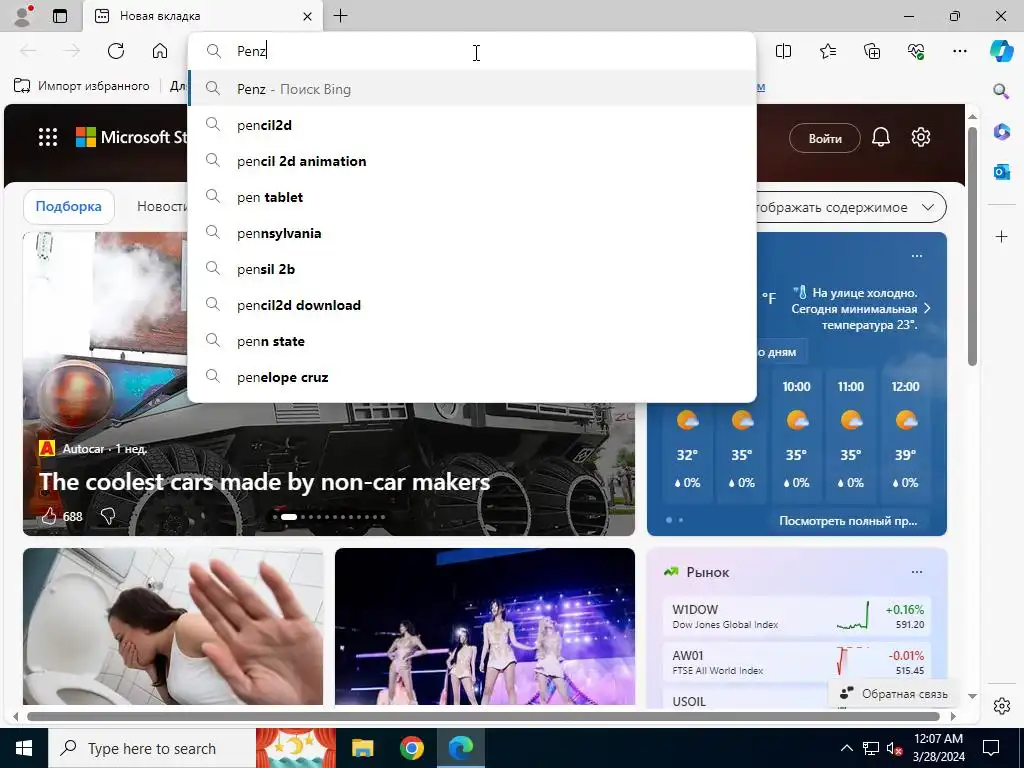
Task: Open sidebar settings gear at bottom
Action: click(x=1001, y=706)
